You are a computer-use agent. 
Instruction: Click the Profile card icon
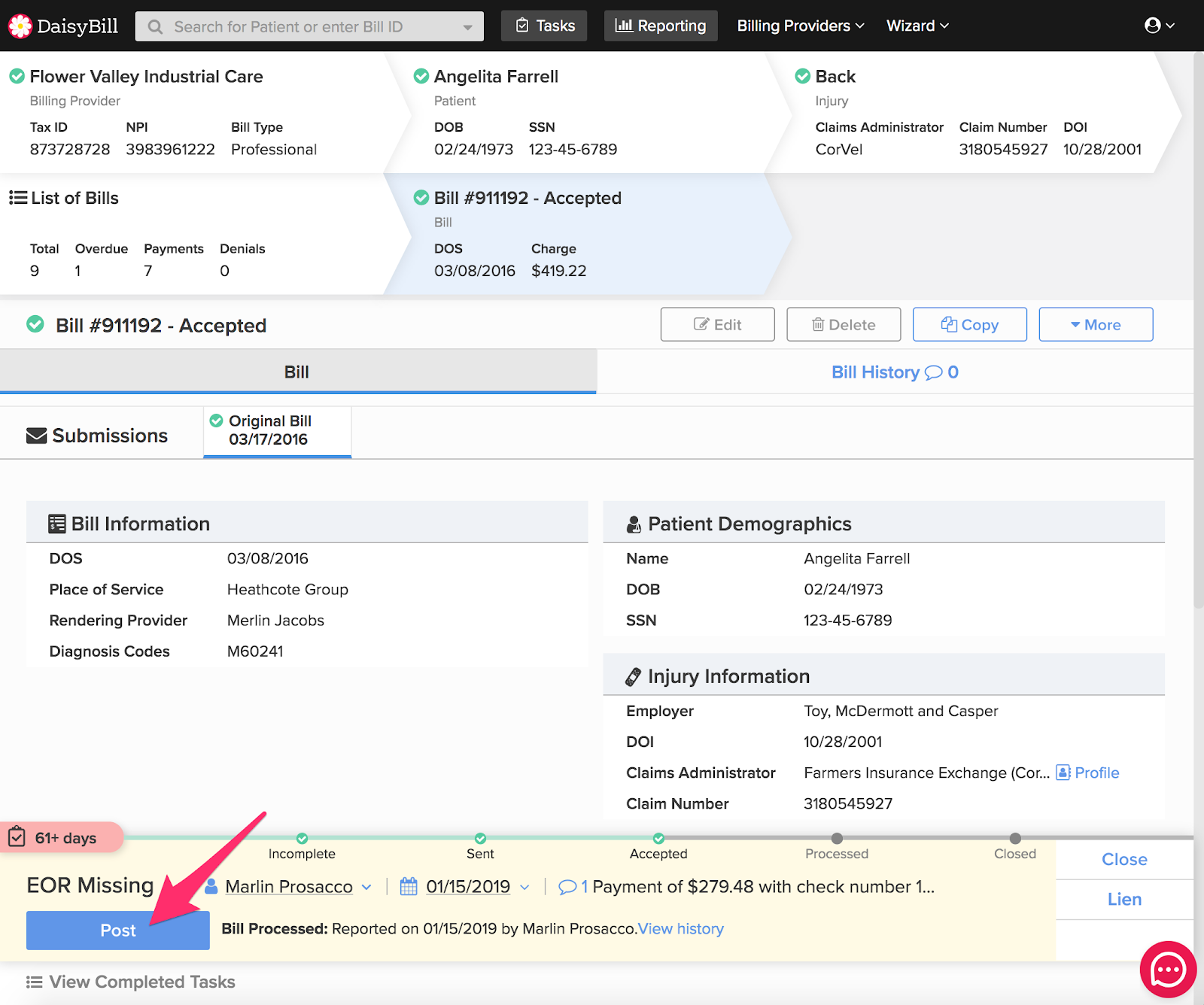point(1063,773)
